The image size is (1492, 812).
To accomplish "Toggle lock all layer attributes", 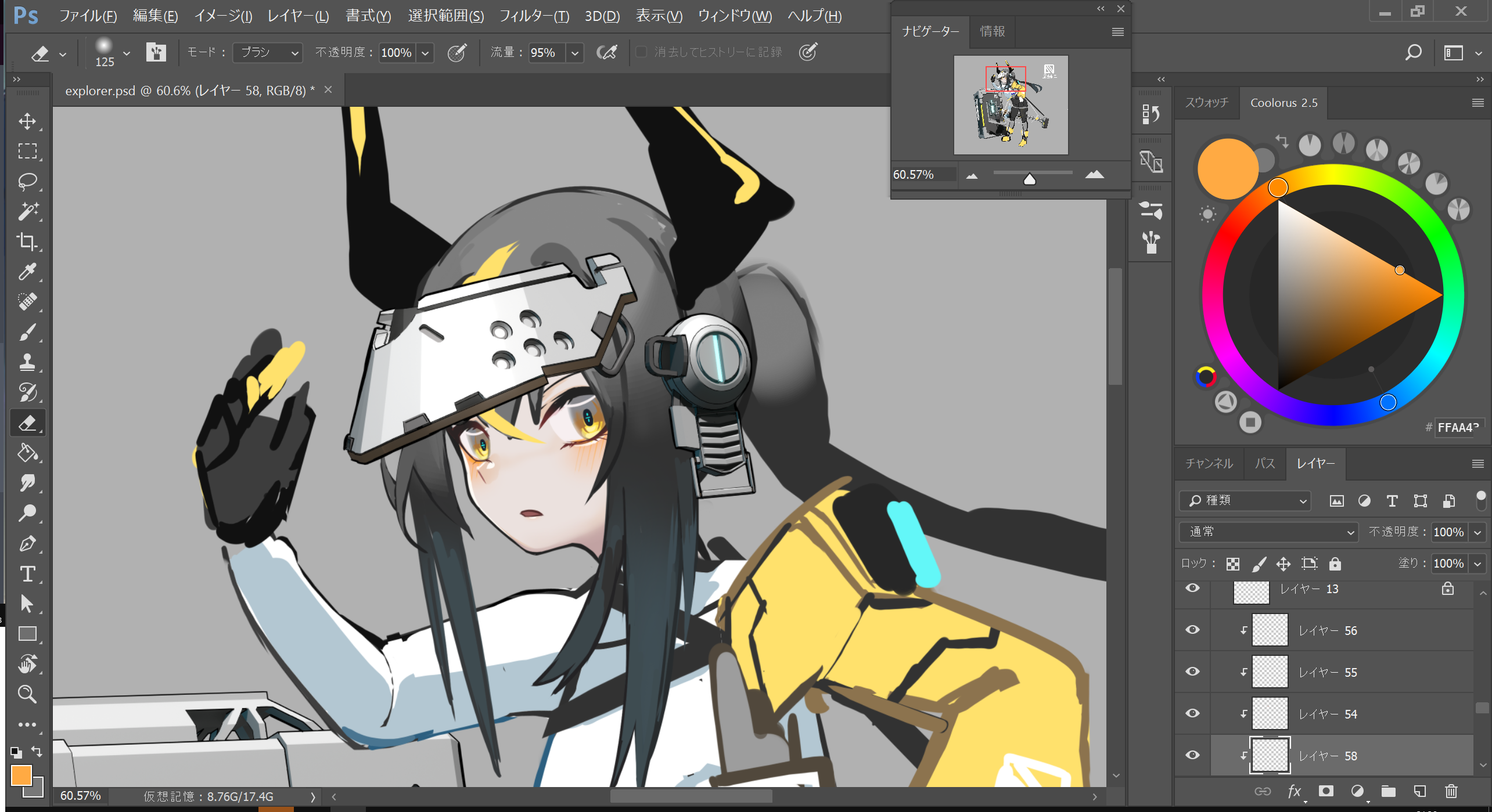I will point(1335,564).
